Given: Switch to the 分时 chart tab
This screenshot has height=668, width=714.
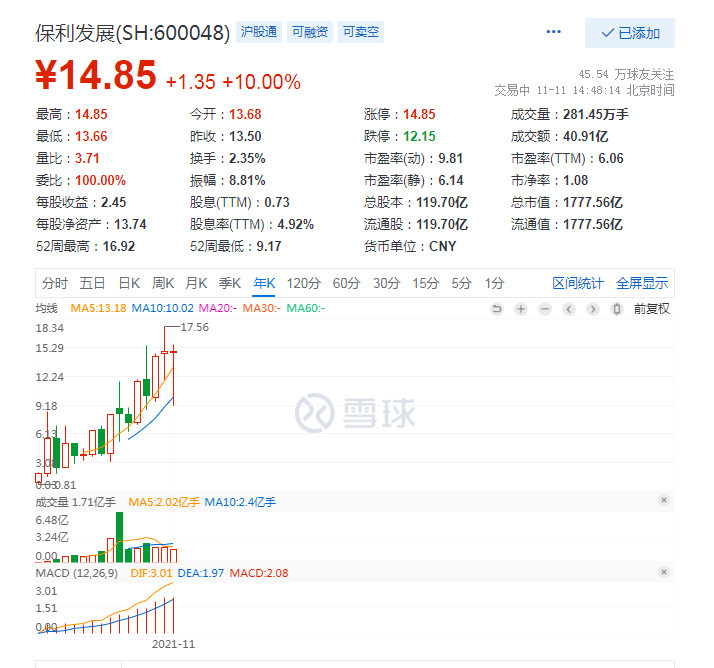Looking at the screenshot, I should [x=55, y=283].
